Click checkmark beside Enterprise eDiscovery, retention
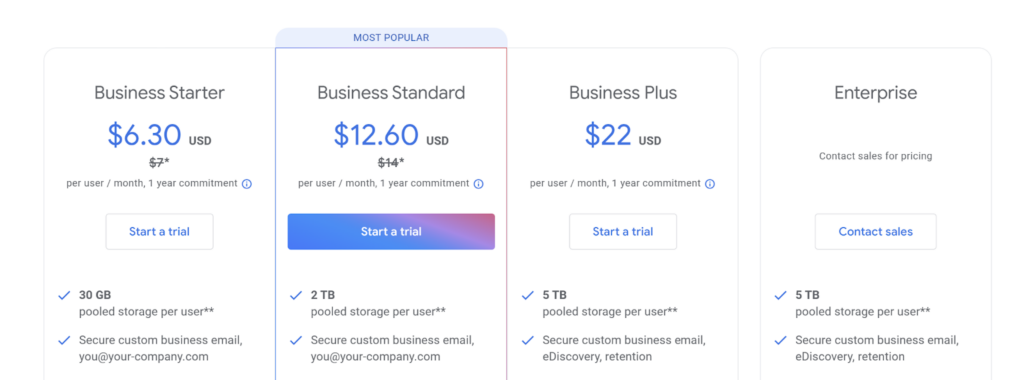This screenshot has width=1024, height=380. click(780, 340)
